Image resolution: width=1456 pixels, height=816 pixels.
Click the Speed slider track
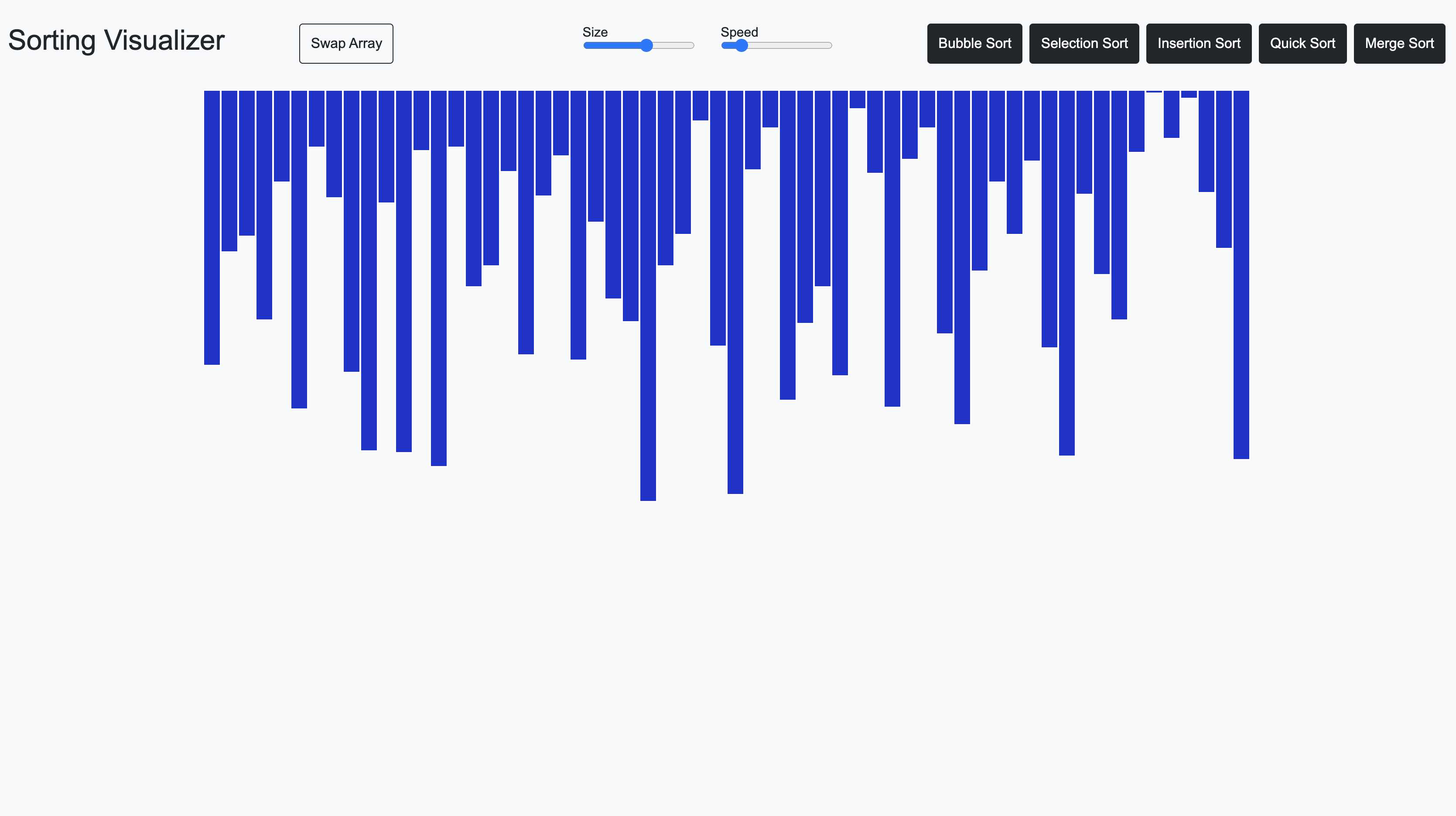coord(791,45)
